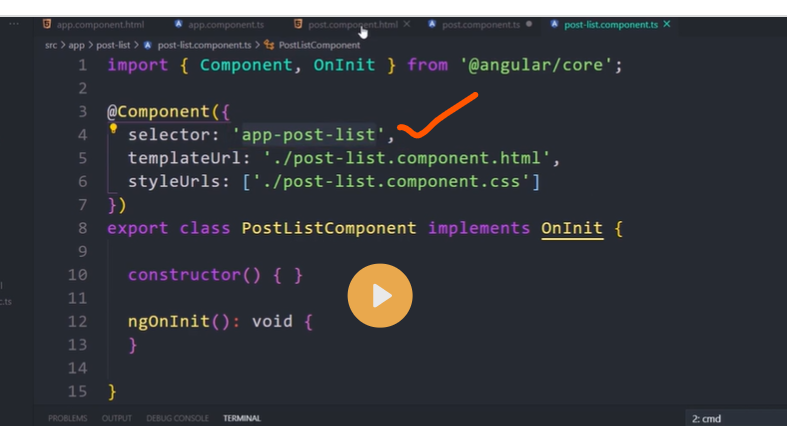
Task: Select the Terminal panel tab
Action: coord(241,418)
